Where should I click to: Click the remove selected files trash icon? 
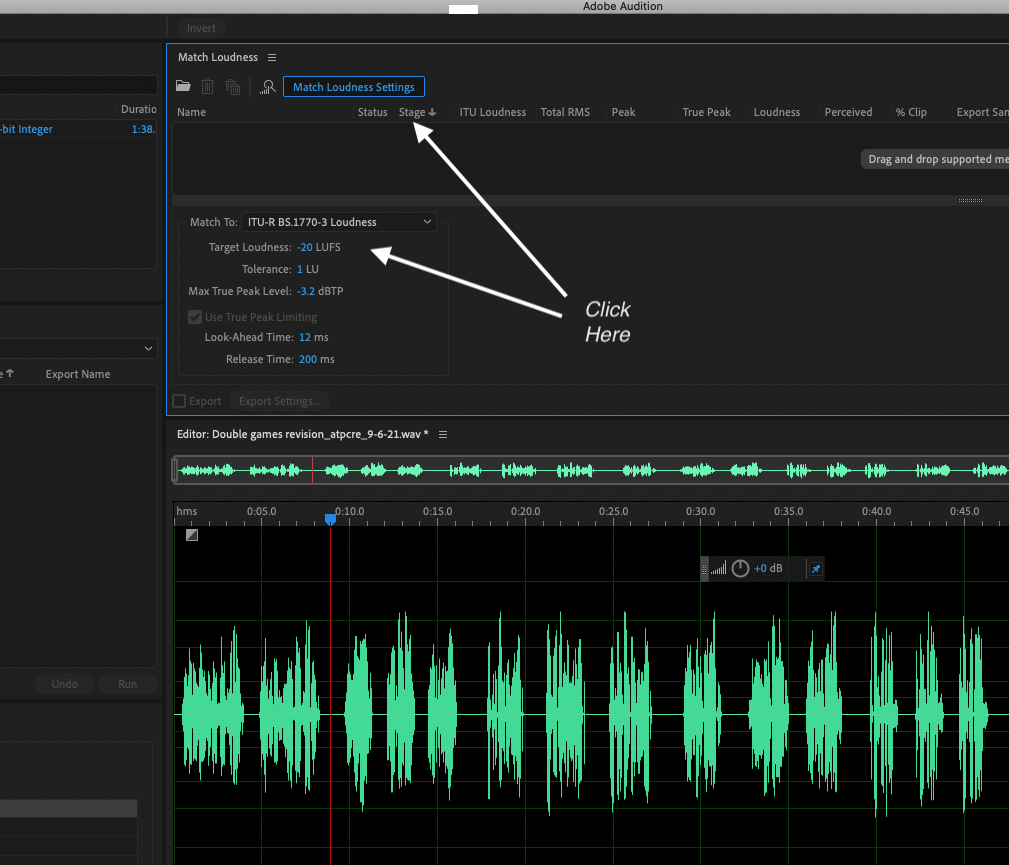click(x=208, y=88)
